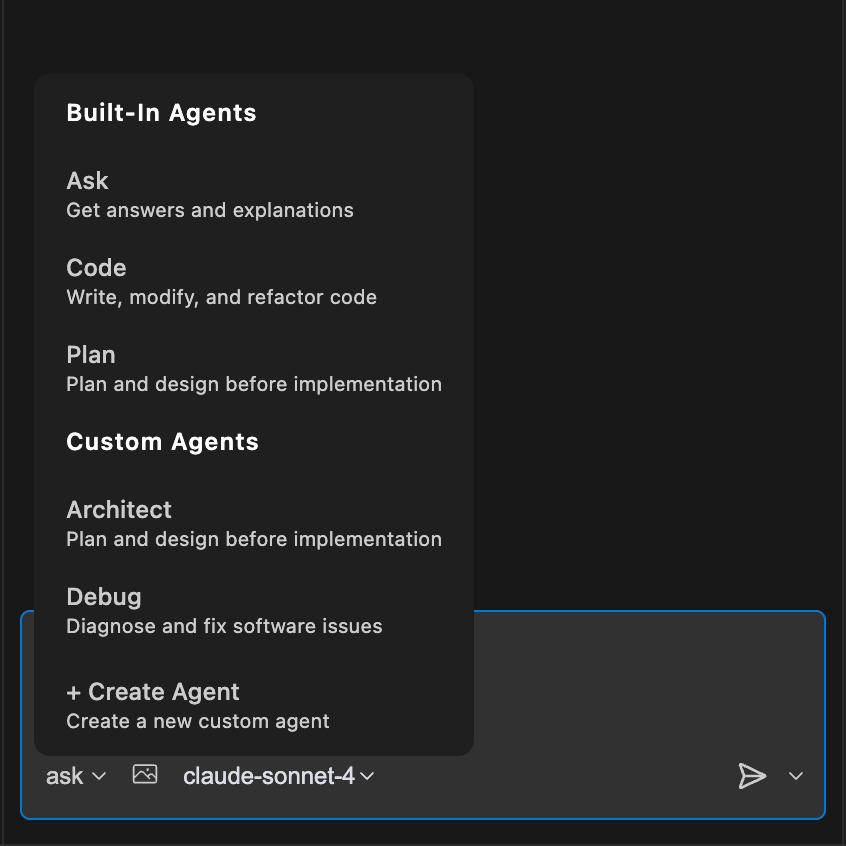Click the 'Write, modify, and refactor code' description

221,297
